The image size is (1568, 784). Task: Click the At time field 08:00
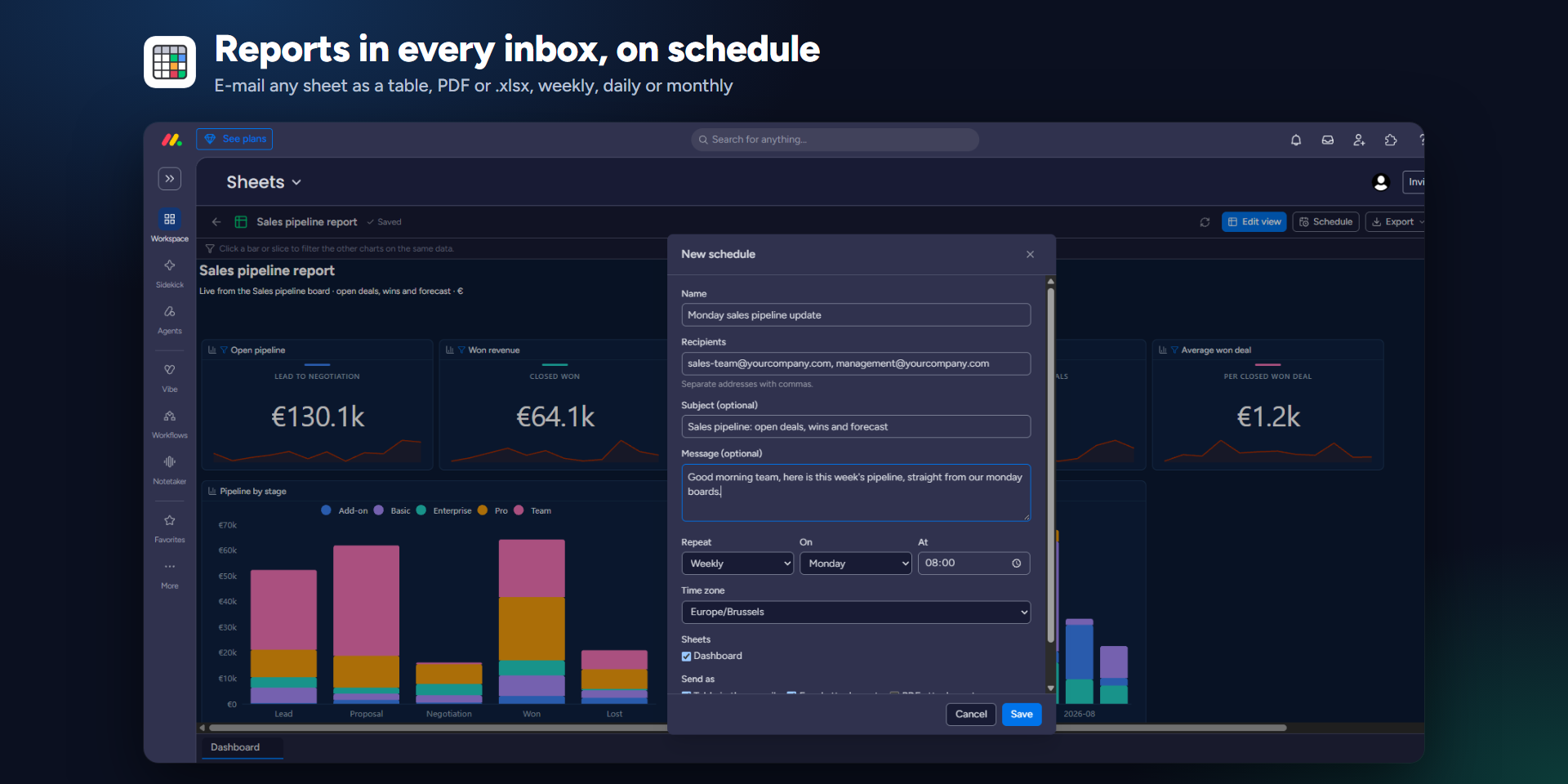coord(973,563)
